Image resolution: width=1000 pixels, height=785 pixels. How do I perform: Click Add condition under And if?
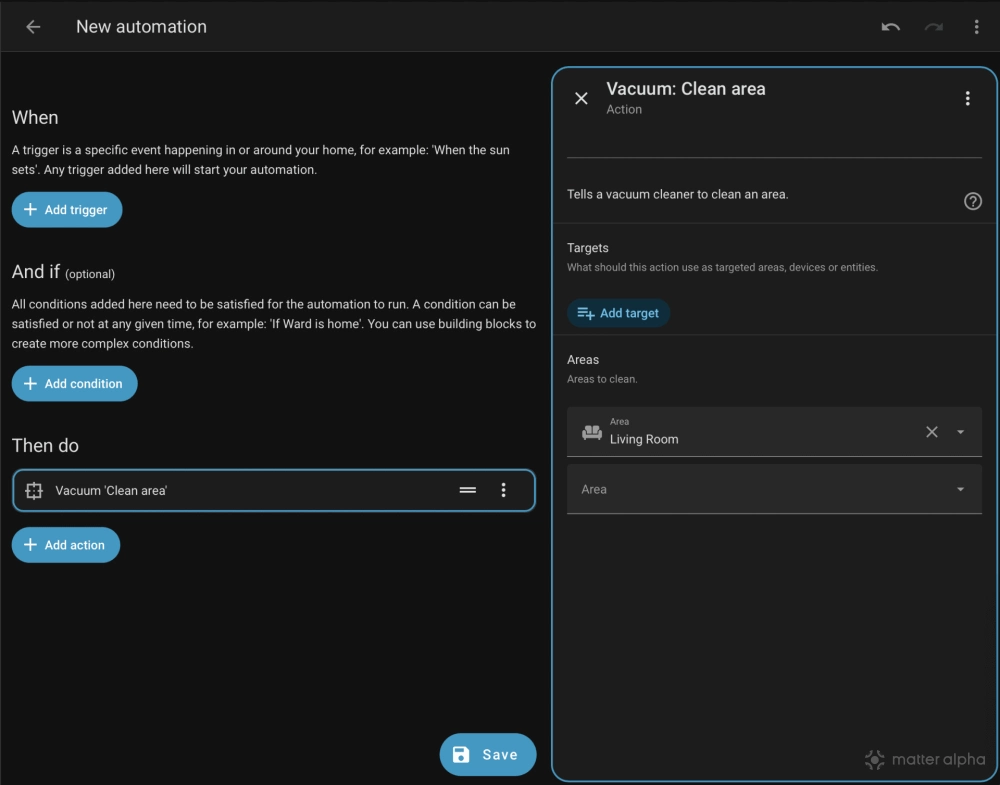point(74,383)
